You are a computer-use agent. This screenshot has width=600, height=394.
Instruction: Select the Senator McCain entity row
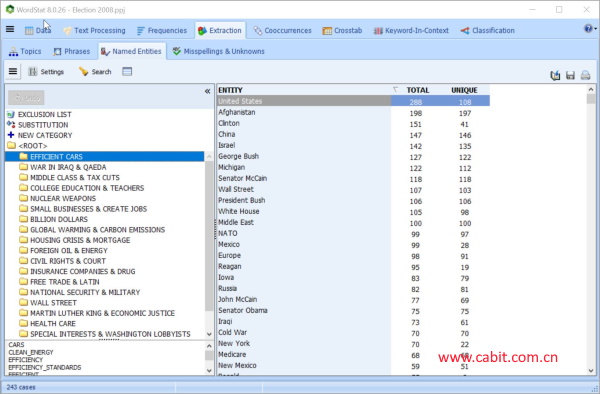(353, 179)
